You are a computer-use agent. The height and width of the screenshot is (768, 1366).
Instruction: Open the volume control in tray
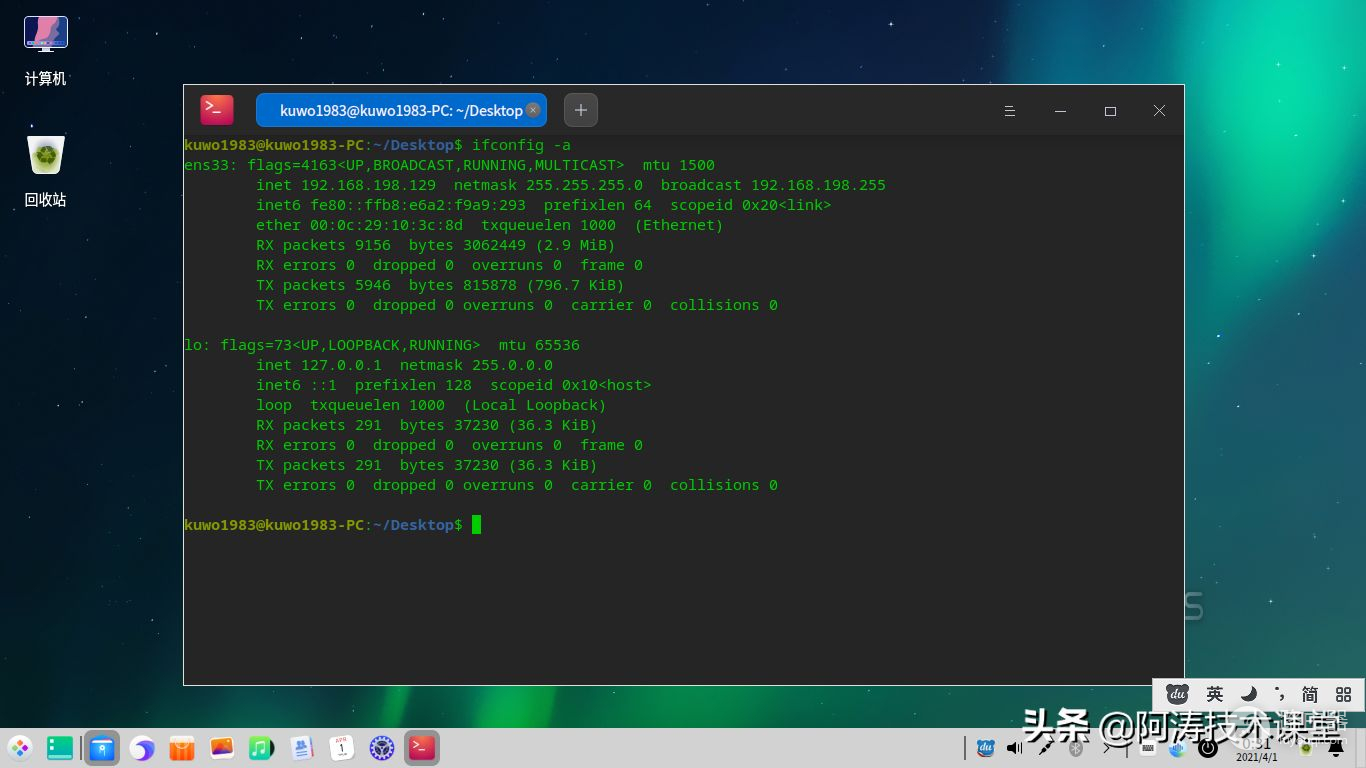point(1015,748)
